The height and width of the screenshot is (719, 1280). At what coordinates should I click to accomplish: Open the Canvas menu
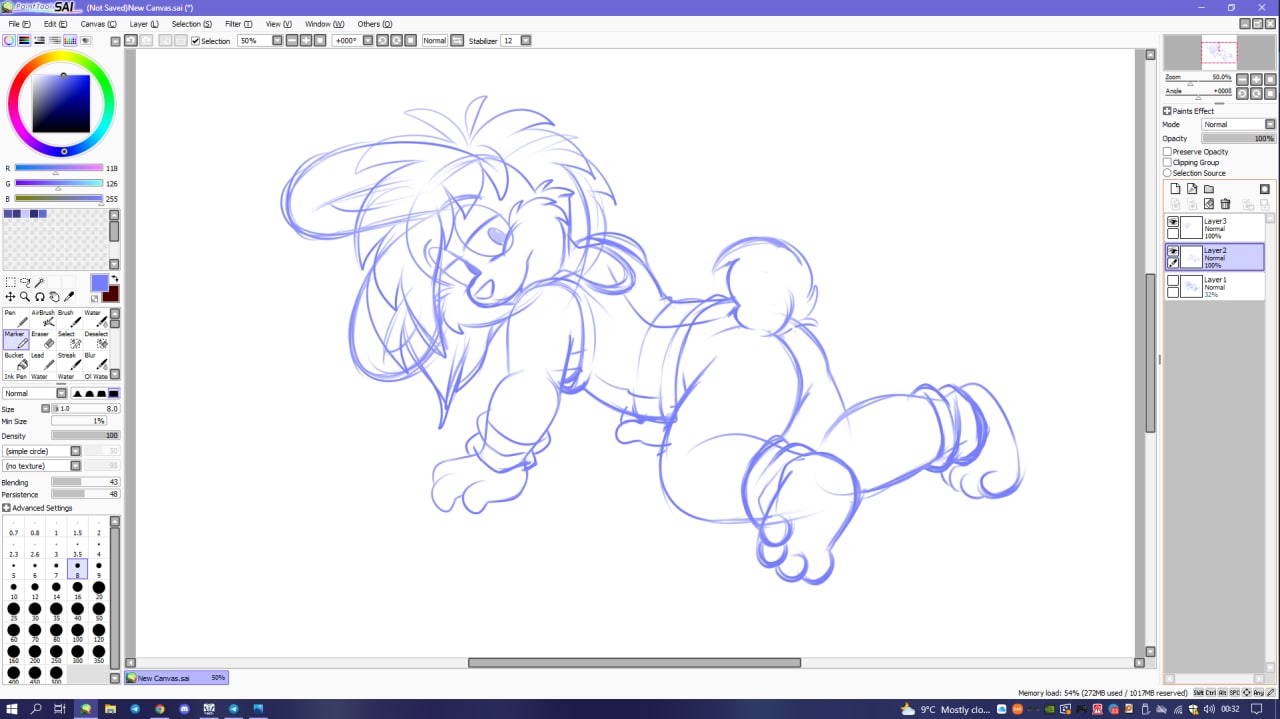click(x=97, y=24)
